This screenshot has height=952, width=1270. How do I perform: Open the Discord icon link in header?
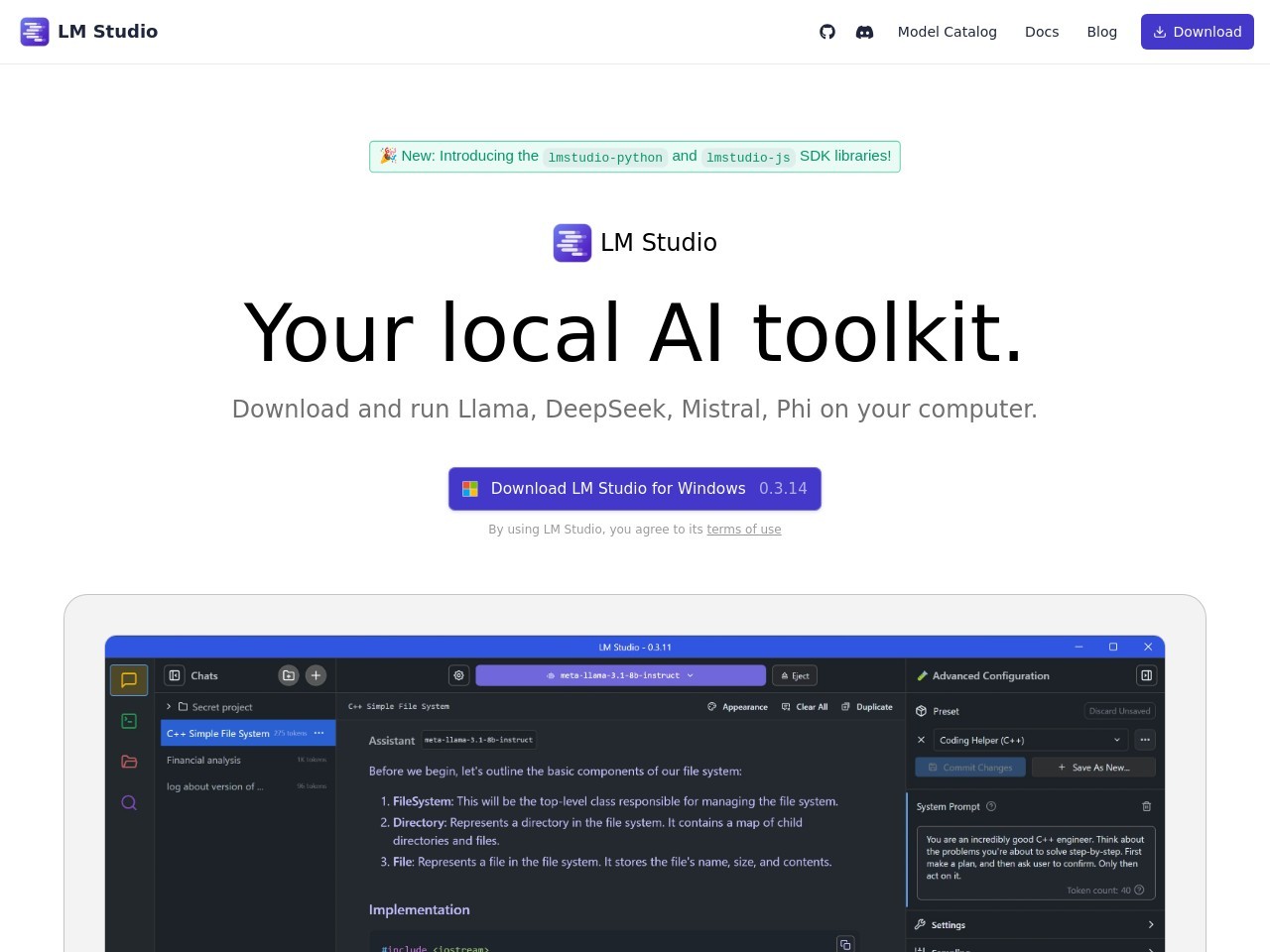(865, 32)
